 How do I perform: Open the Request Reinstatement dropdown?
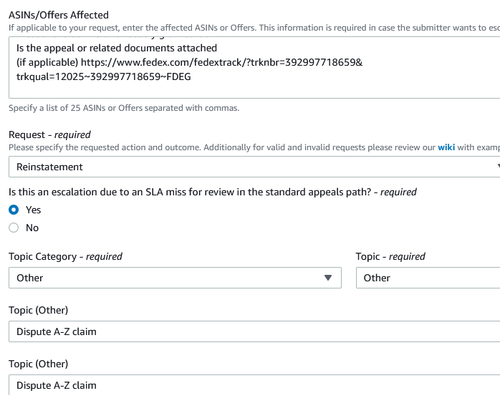[x=254, y=167]
